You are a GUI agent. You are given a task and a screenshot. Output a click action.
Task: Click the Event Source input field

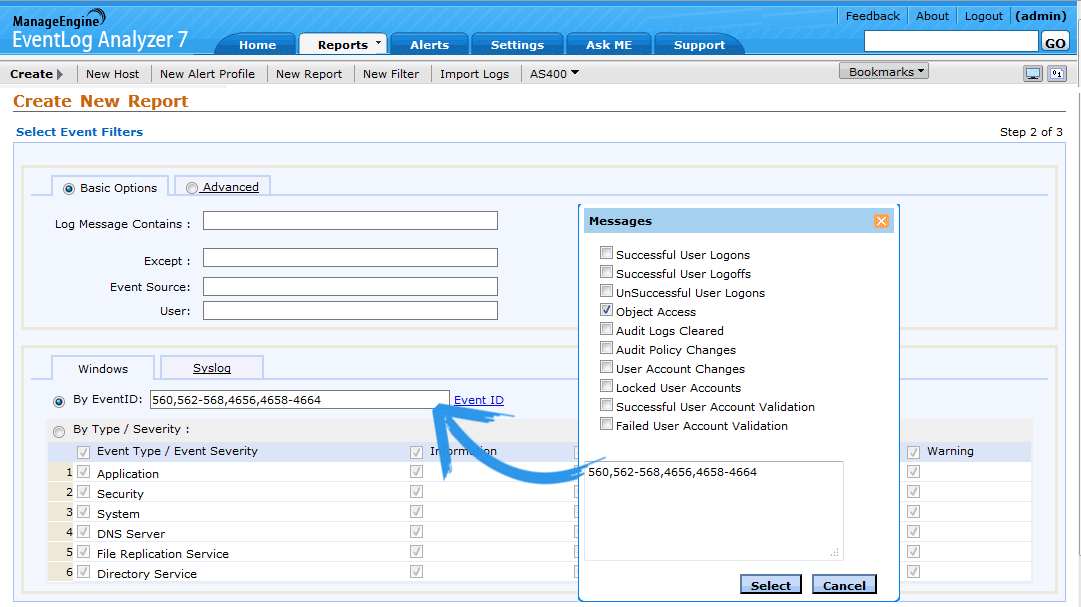point(350,286)
